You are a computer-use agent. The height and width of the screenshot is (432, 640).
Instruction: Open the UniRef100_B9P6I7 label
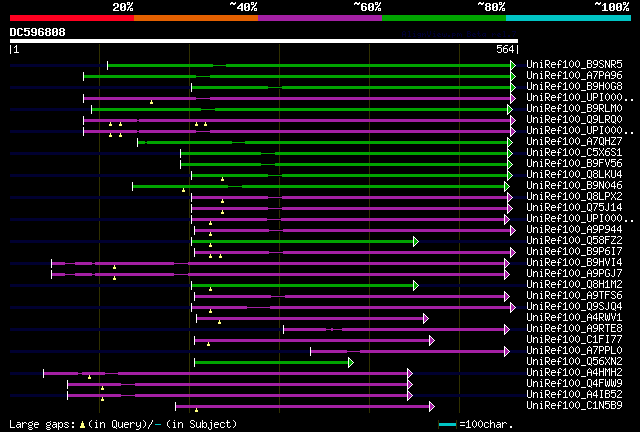[x=574, y=252]
